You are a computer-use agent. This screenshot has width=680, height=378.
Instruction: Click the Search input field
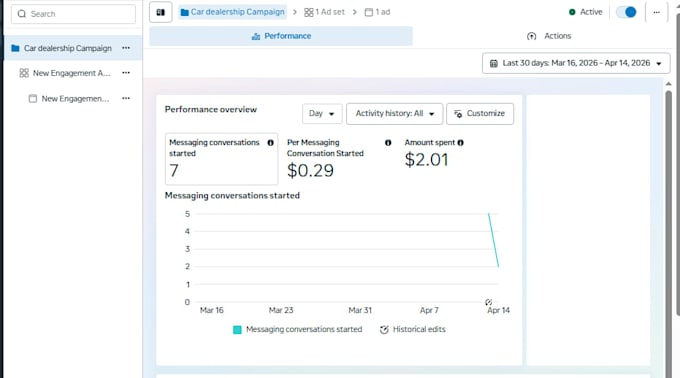tap(73, 14)
